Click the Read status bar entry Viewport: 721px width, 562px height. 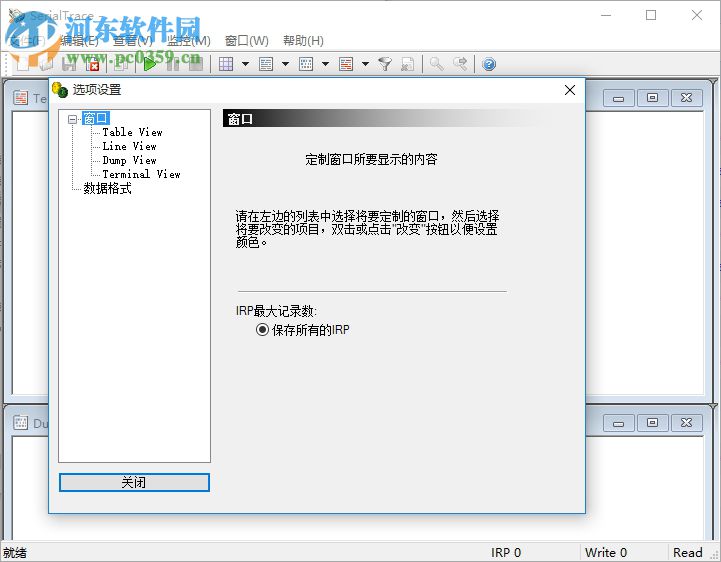(688, 552)
